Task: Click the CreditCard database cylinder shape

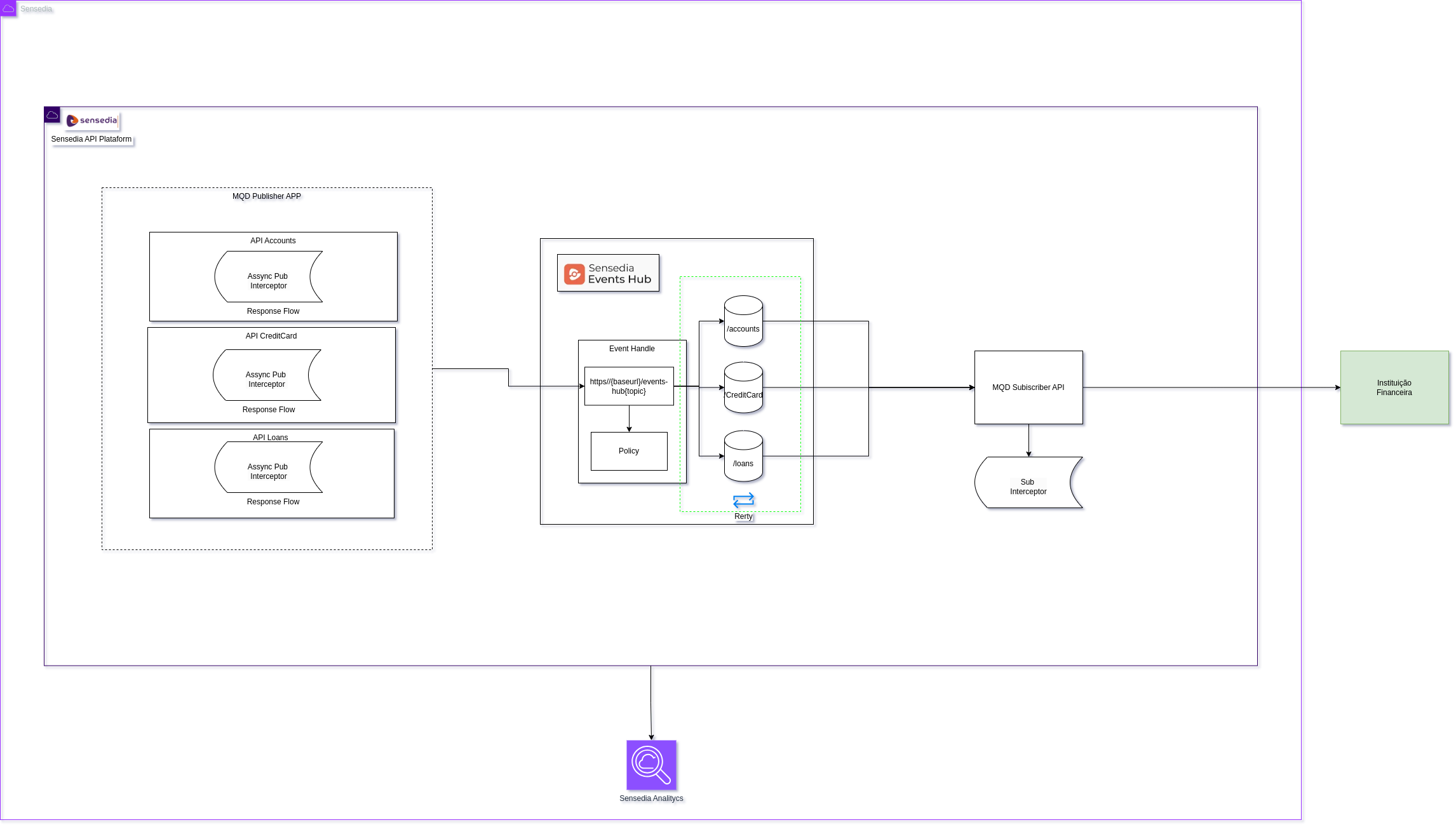Action: coord(743,386)
